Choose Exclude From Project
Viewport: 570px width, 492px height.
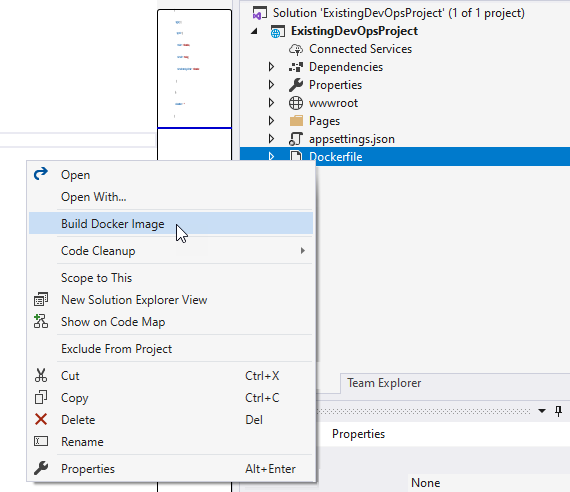[x=171, y=349]
